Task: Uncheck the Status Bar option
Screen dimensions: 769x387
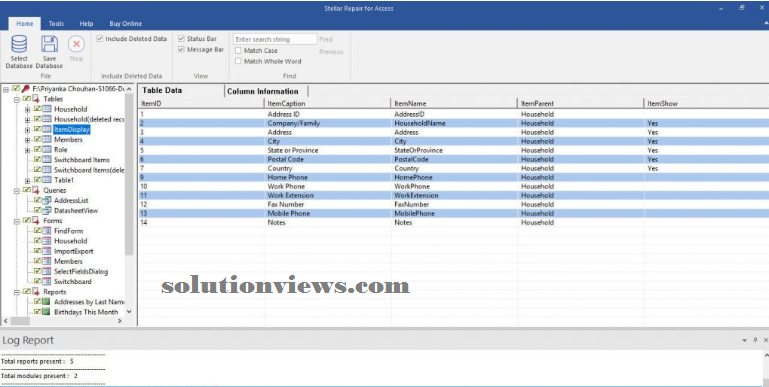Action: coord(181,39)
